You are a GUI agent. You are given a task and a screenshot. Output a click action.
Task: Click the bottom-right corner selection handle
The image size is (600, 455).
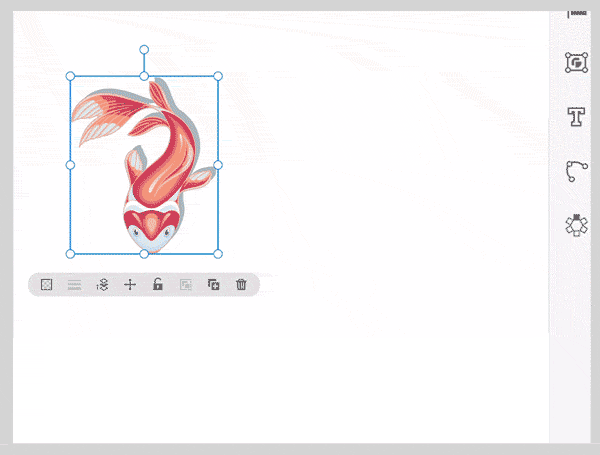point(218,254)
